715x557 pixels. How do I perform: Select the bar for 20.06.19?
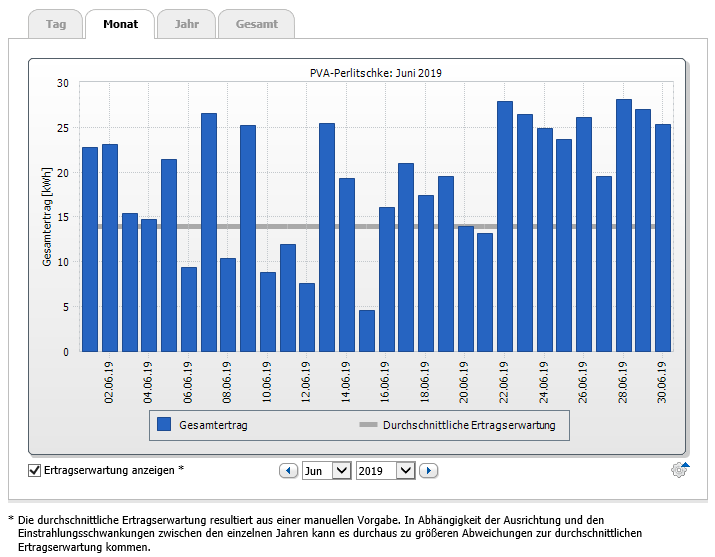tap(466, 289)
